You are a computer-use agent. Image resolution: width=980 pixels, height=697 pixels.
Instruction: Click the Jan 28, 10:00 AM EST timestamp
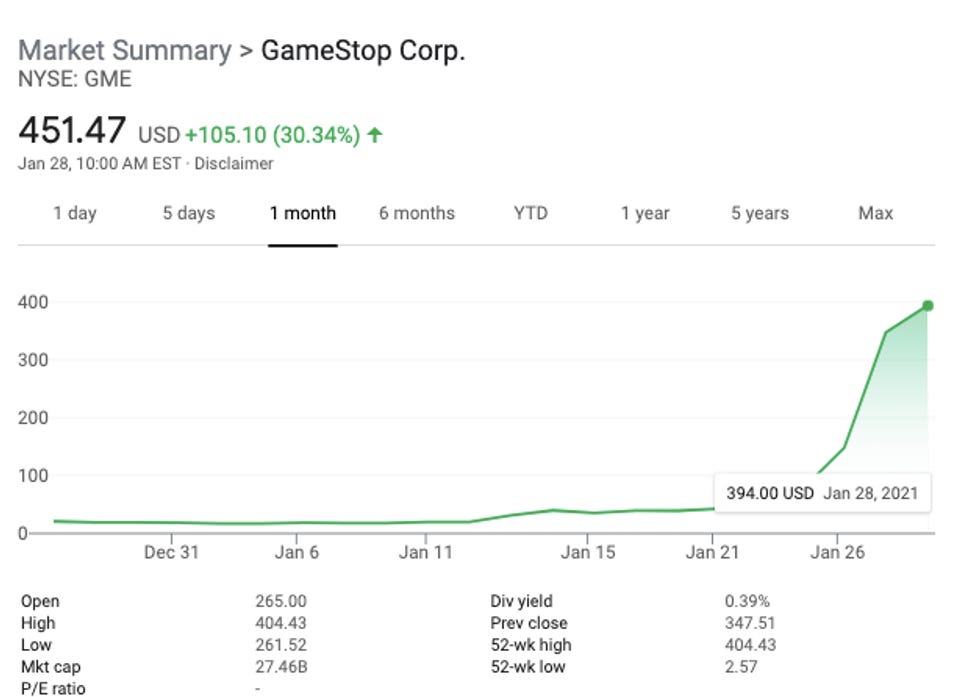(99, 164)
